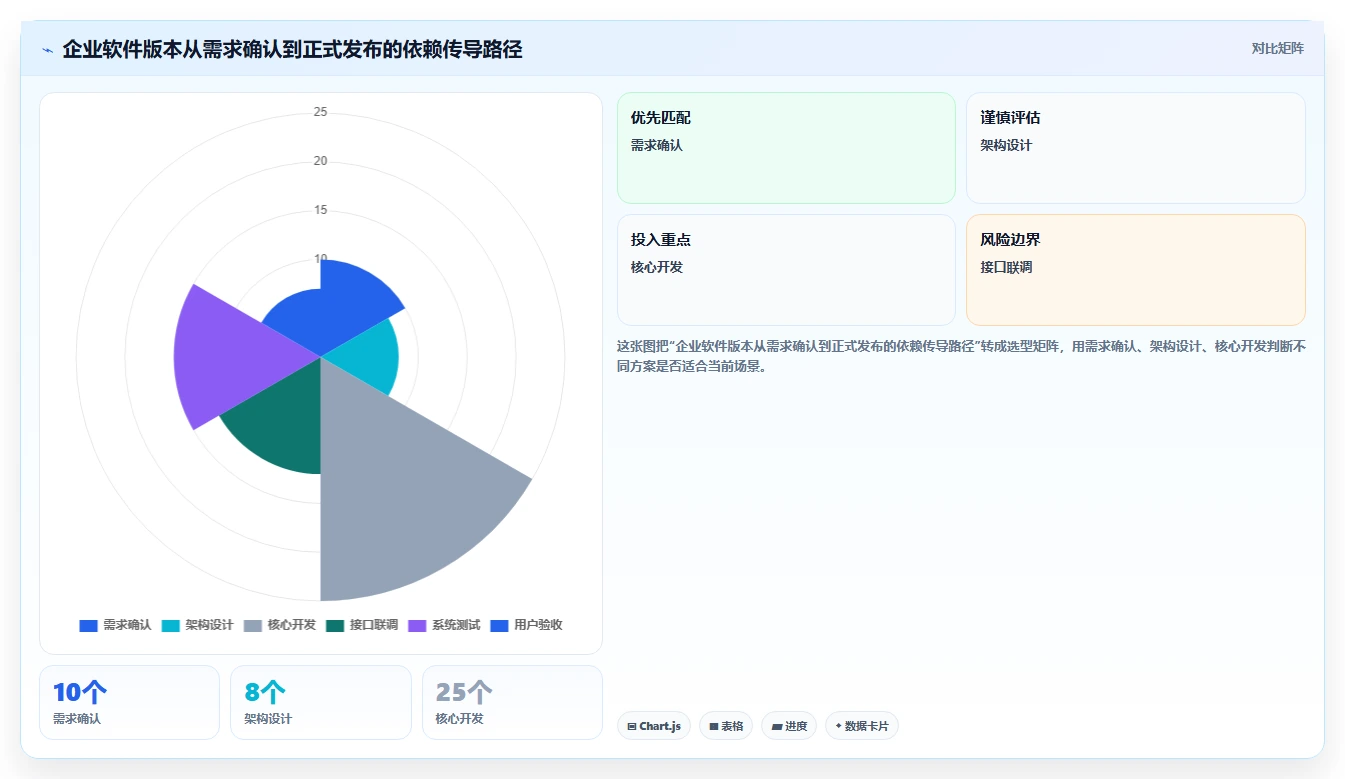Open the 投入重点 matrix card
The image size is (1345, 779).
(786, 270)
